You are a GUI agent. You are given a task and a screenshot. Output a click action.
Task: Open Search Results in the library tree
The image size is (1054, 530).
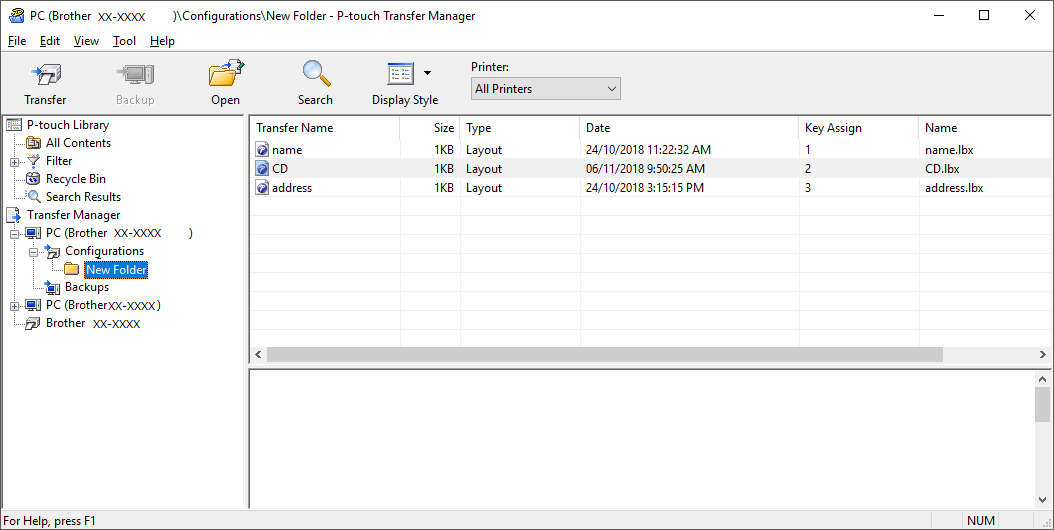pyautogui.click(x=83, y=197)
